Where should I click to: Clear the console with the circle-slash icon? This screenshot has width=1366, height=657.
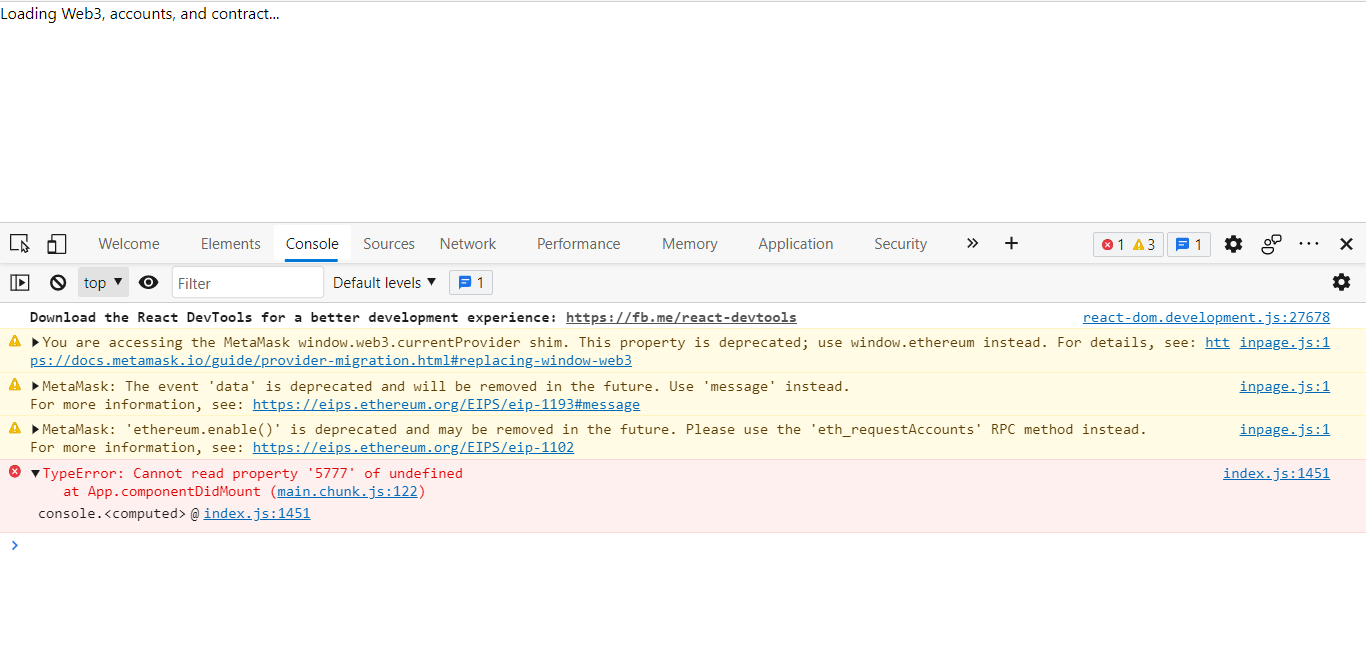pos(57,282)
